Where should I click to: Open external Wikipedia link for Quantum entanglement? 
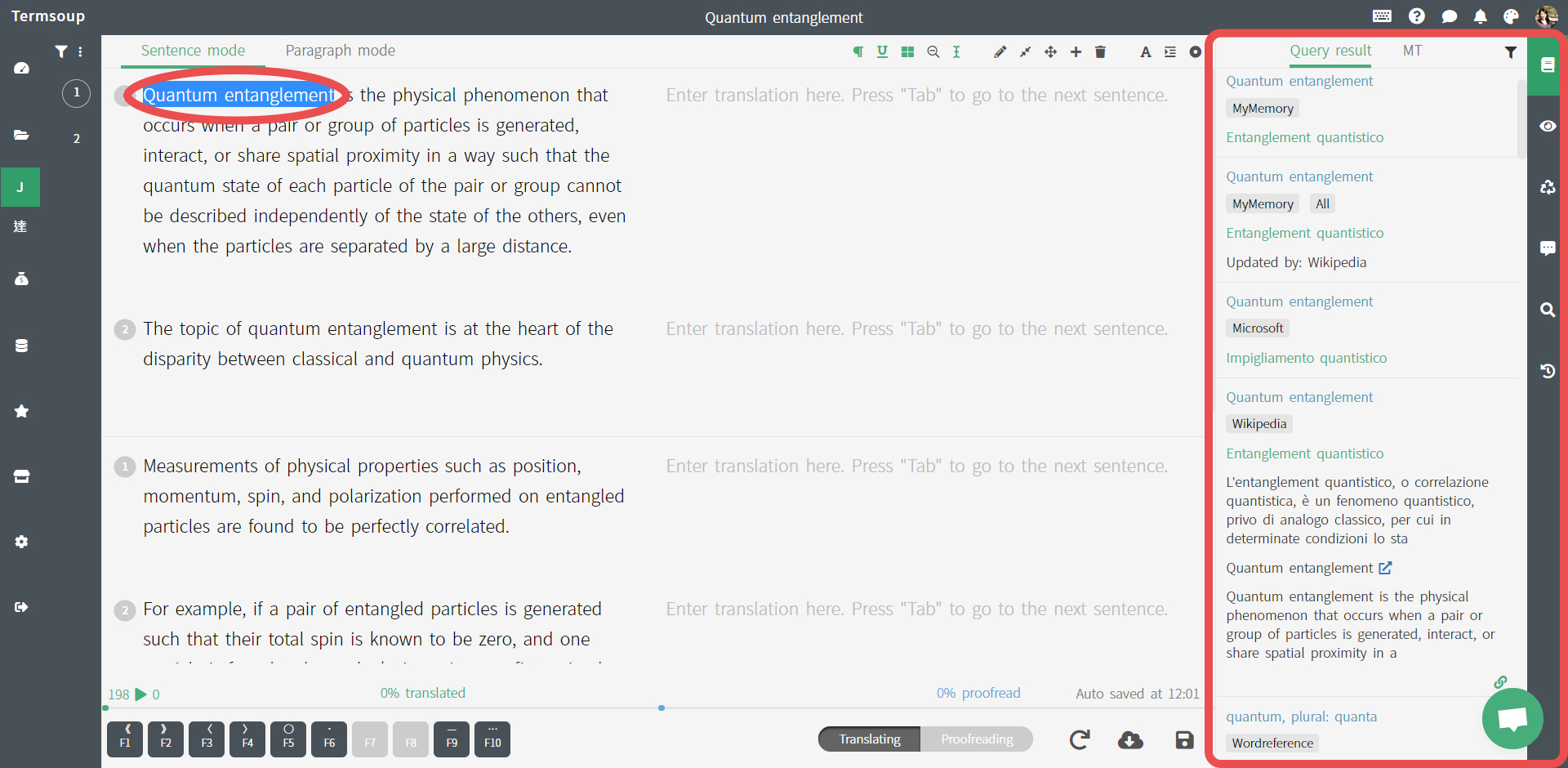point(1385,568)
